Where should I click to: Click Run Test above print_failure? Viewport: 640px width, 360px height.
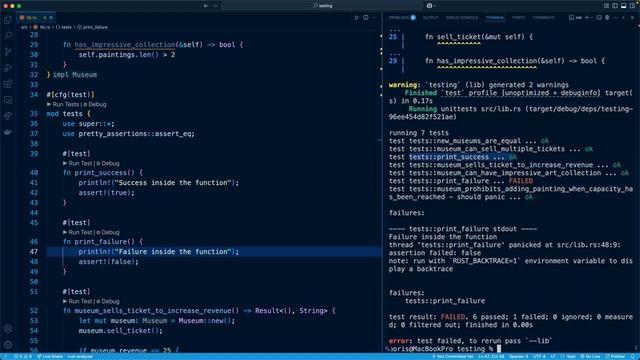80,232
